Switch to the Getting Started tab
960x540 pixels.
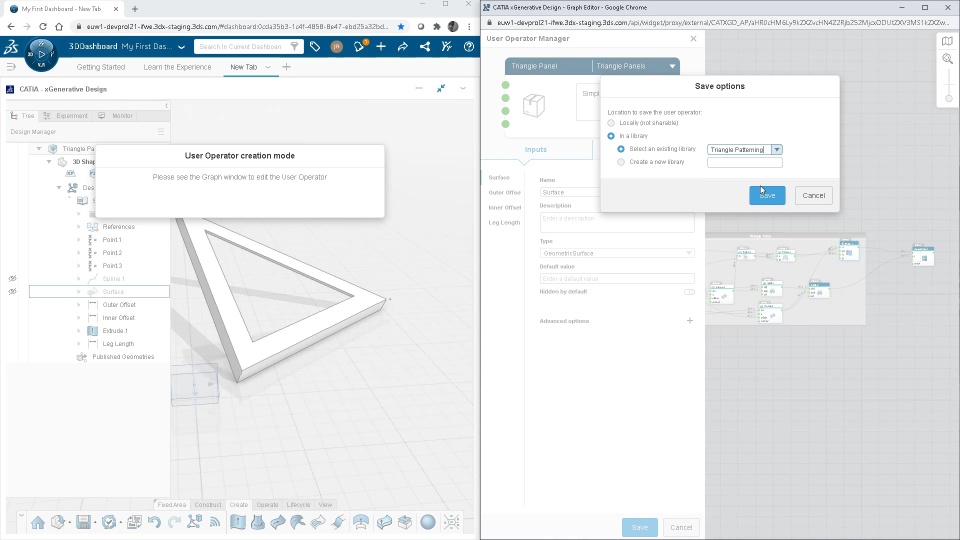(x=101, y=67)
